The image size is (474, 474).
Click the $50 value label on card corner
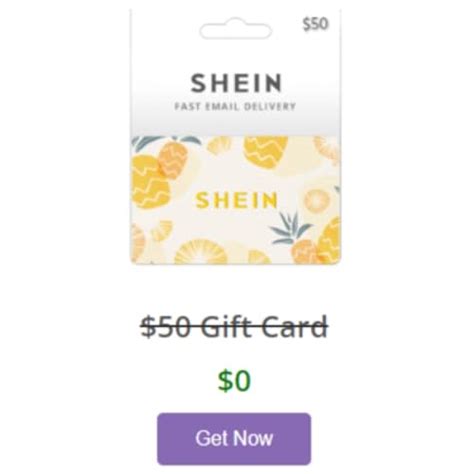[315, 24]
